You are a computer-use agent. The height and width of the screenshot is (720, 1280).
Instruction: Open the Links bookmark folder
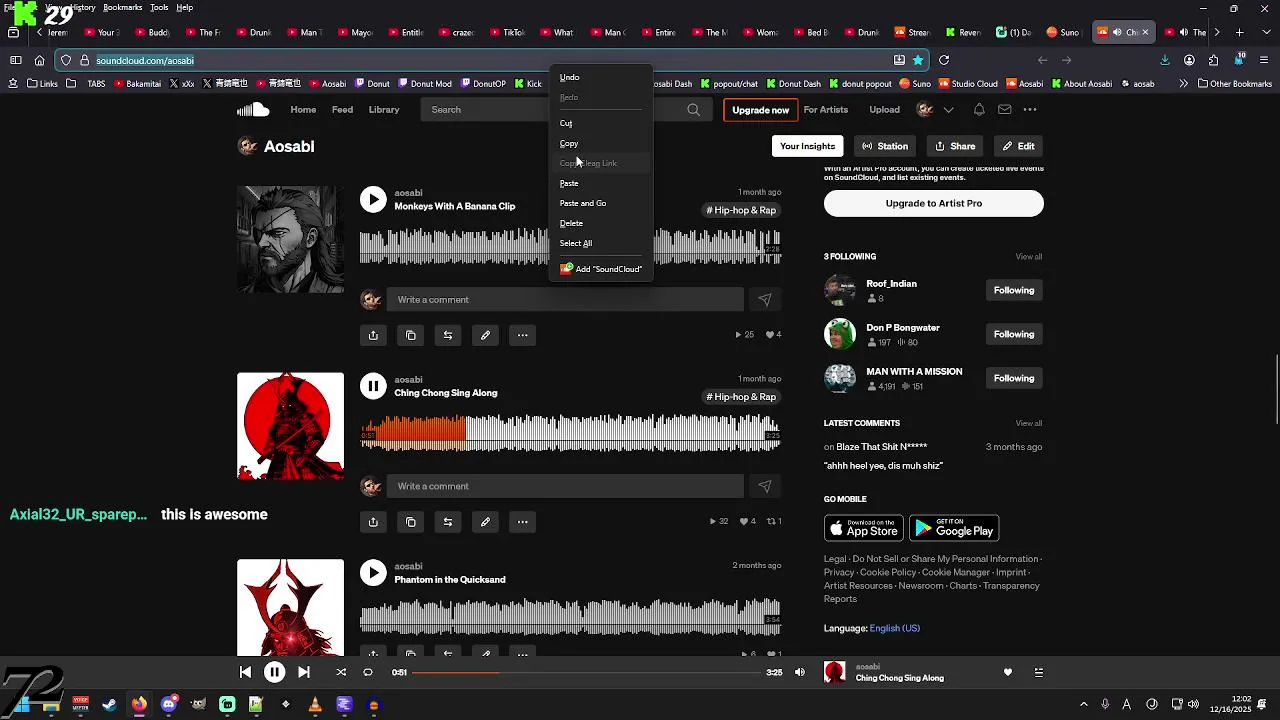point(42,84)
